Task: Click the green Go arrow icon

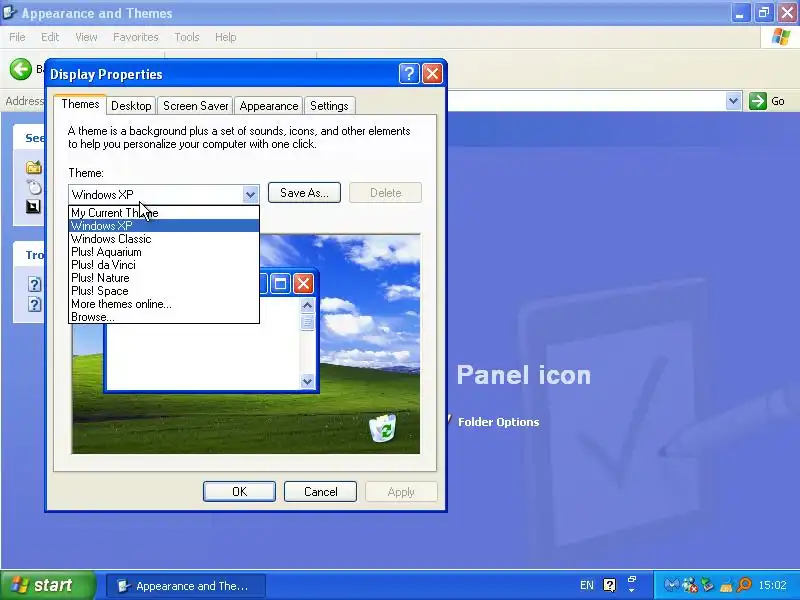Action: pyautogui.click(x=758, y=101)
